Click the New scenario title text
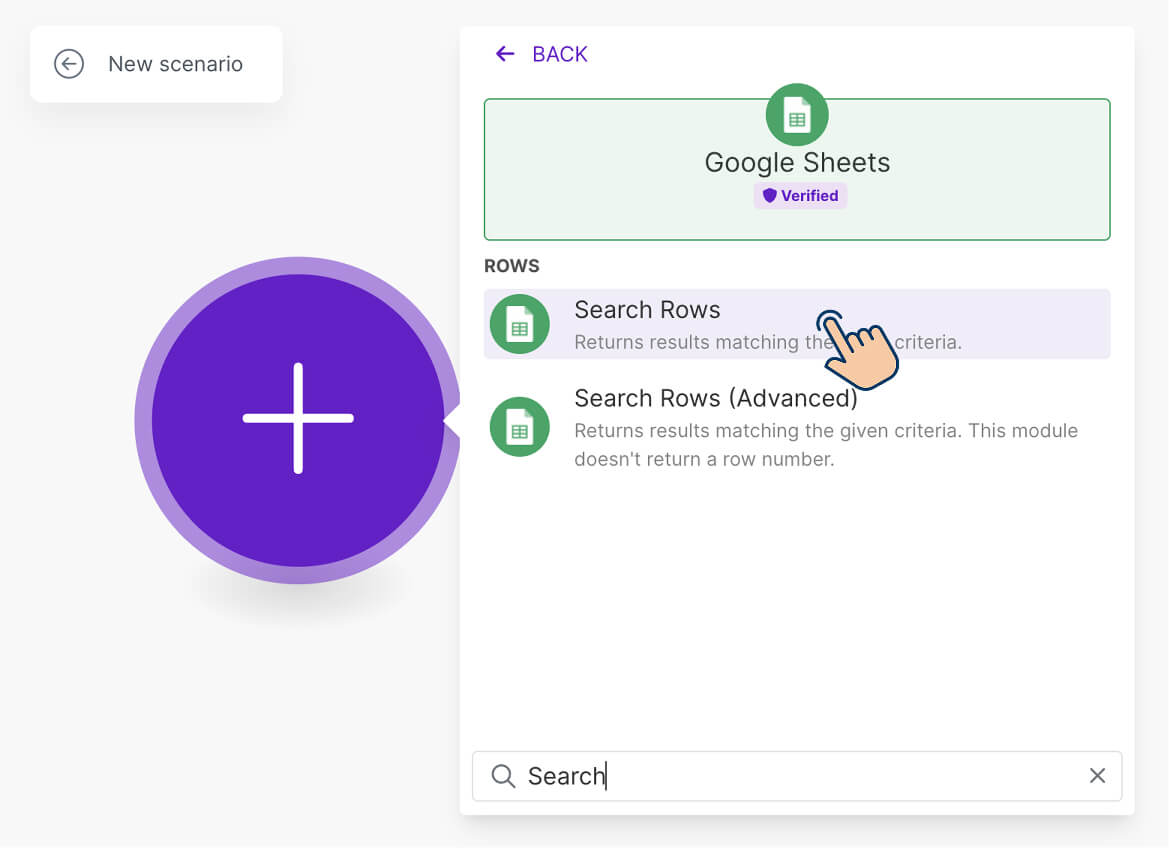The width and height of the screenshot is (1169, 848). pyautogui.click(x=175, y=64)
